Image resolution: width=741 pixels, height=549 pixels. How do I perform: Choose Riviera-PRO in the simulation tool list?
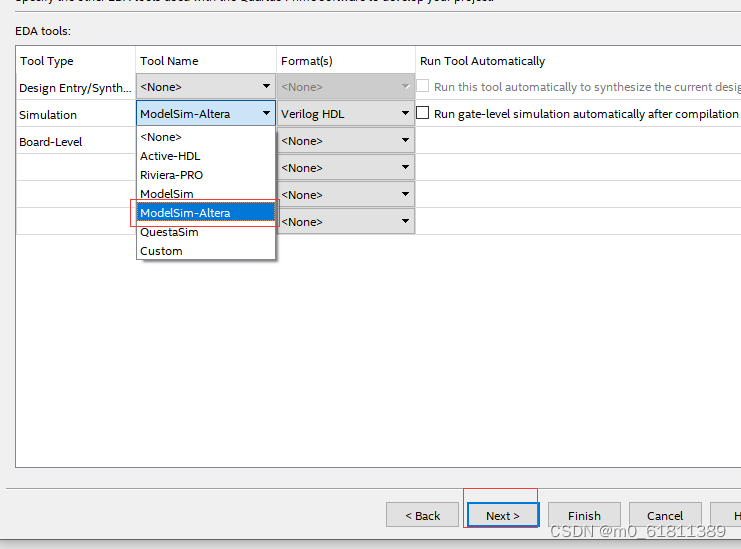[206, 175]
